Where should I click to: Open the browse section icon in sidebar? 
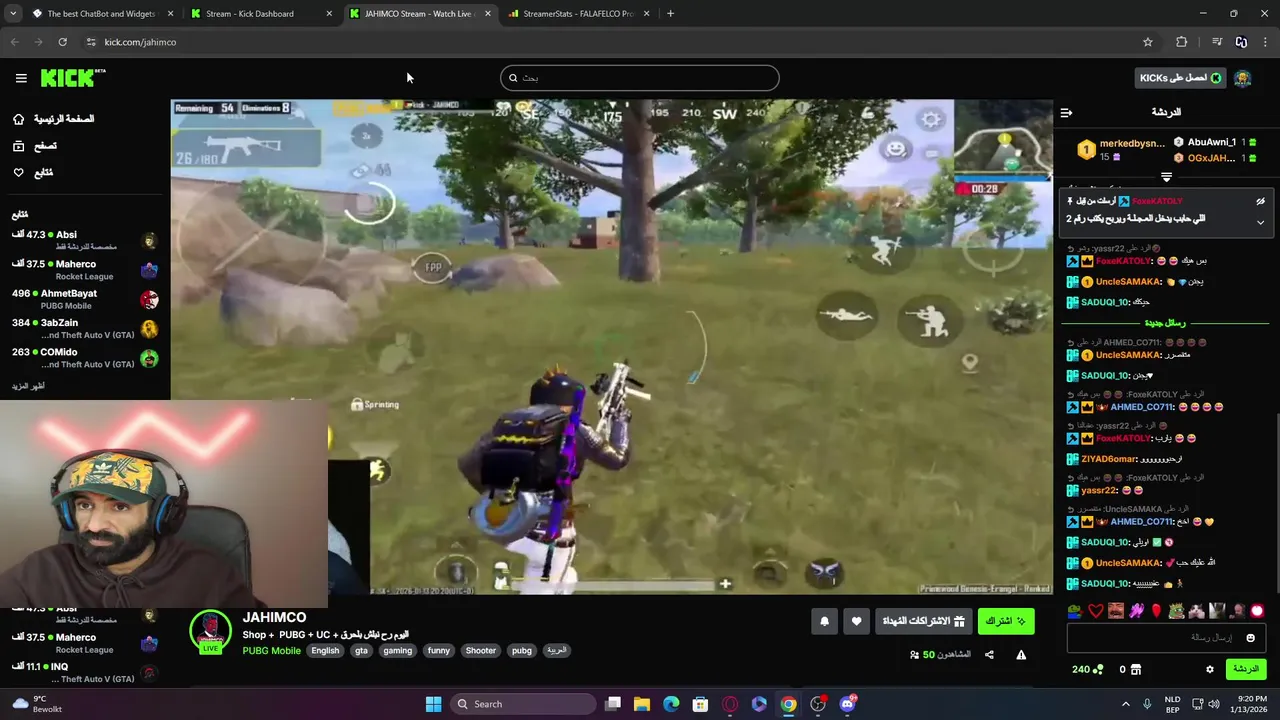(x=18, y=146)
